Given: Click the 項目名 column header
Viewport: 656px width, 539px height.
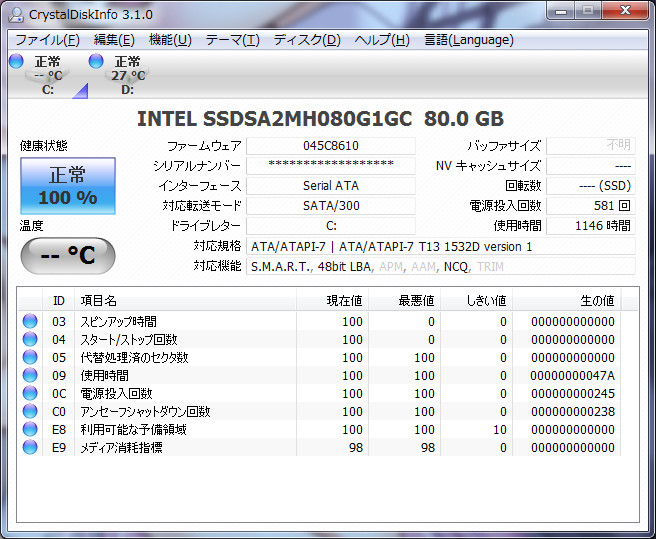Looking at the screenshot, I should point(185,300).
